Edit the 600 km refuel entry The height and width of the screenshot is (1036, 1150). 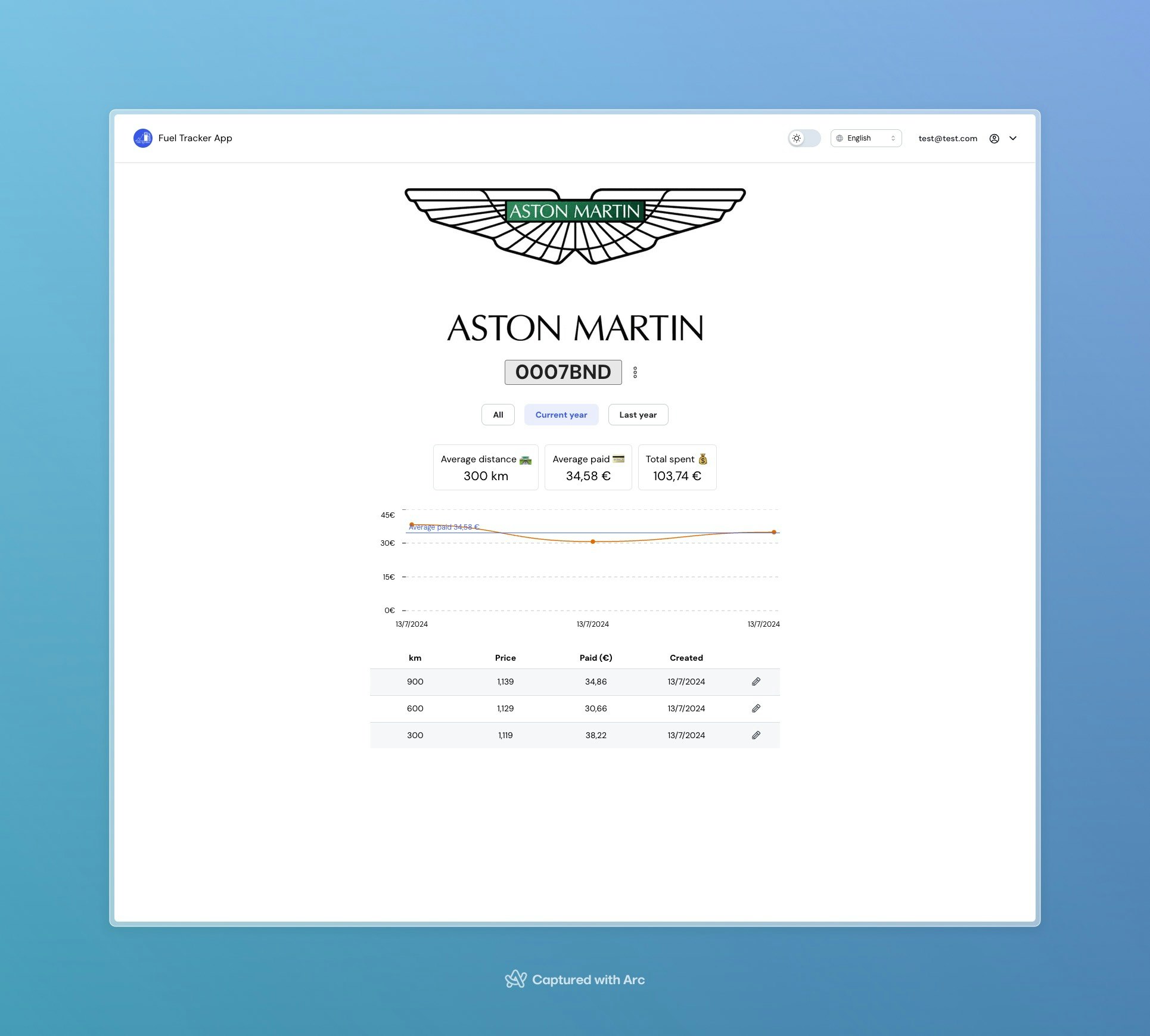[x=756, y=708]
